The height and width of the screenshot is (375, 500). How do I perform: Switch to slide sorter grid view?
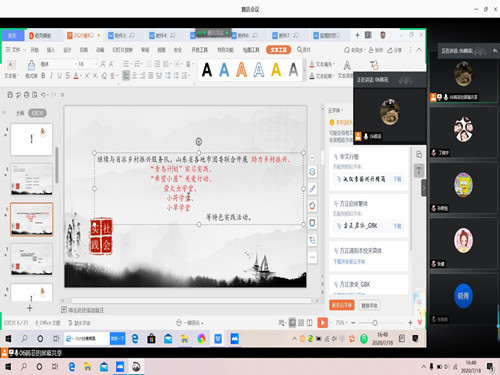point(301,323)
